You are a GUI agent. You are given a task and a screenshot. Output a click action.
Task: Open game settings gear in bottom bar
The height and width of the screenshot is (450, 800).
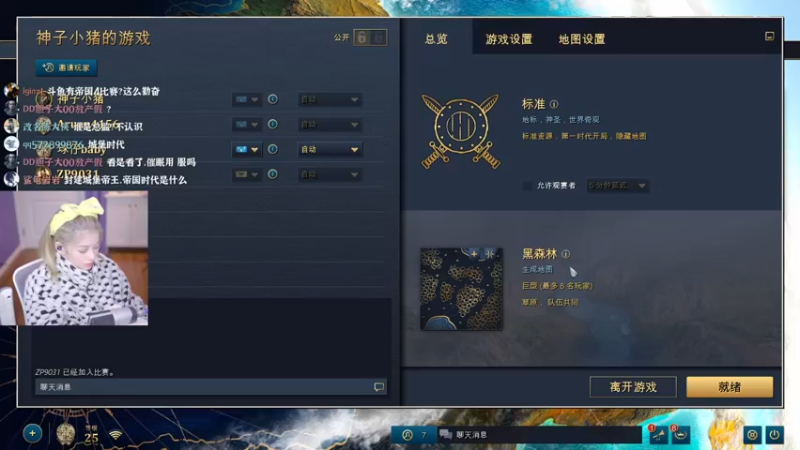(x=752, y=435)
